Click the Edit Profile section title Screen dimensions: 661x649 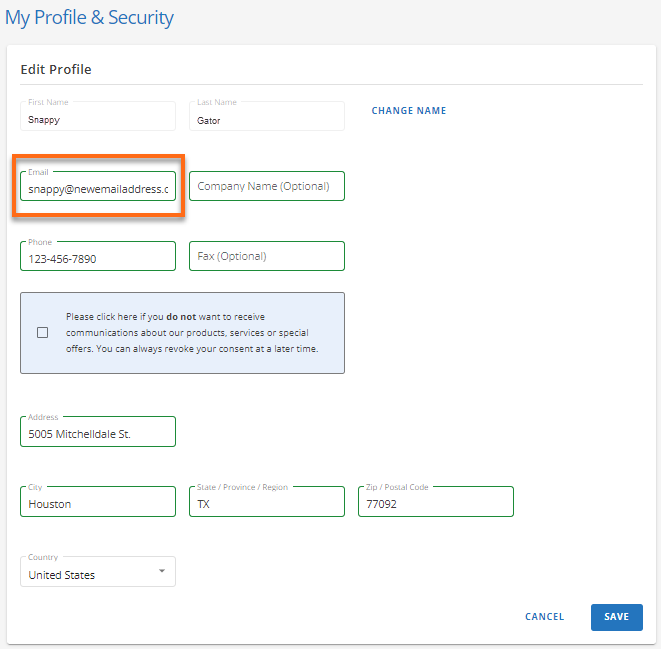point(56,70)
